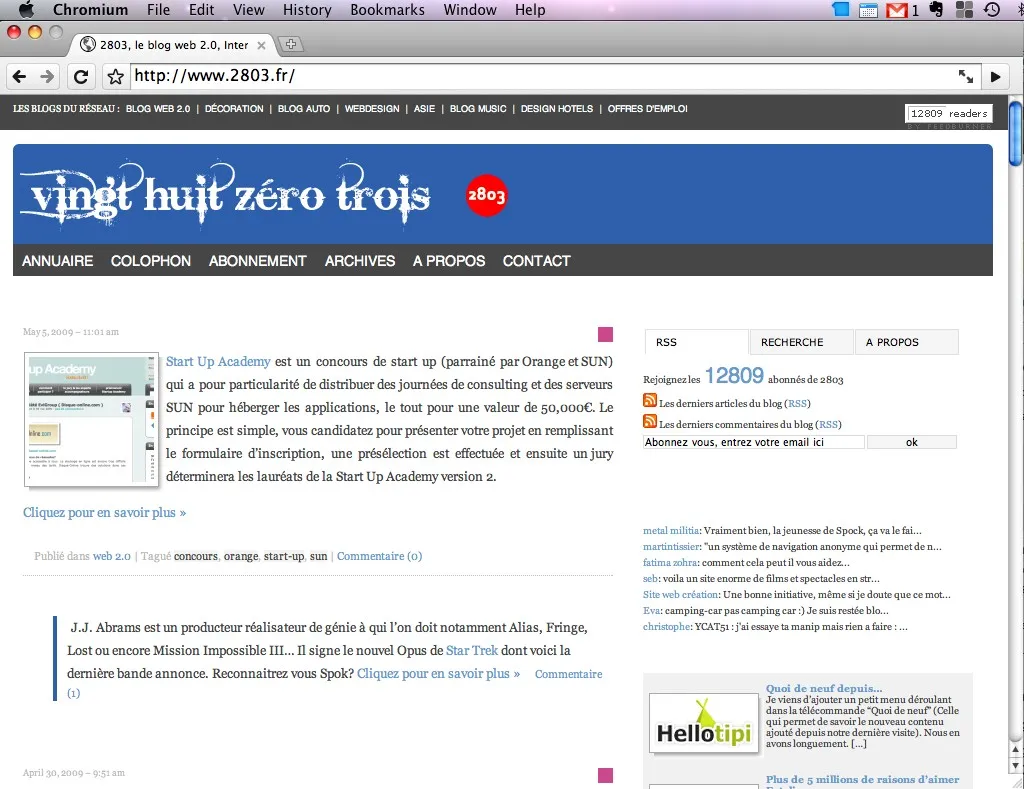Open the web 2.0 category link
Viewport: 1024px width, 789px height.
click(x=112, y=556)
